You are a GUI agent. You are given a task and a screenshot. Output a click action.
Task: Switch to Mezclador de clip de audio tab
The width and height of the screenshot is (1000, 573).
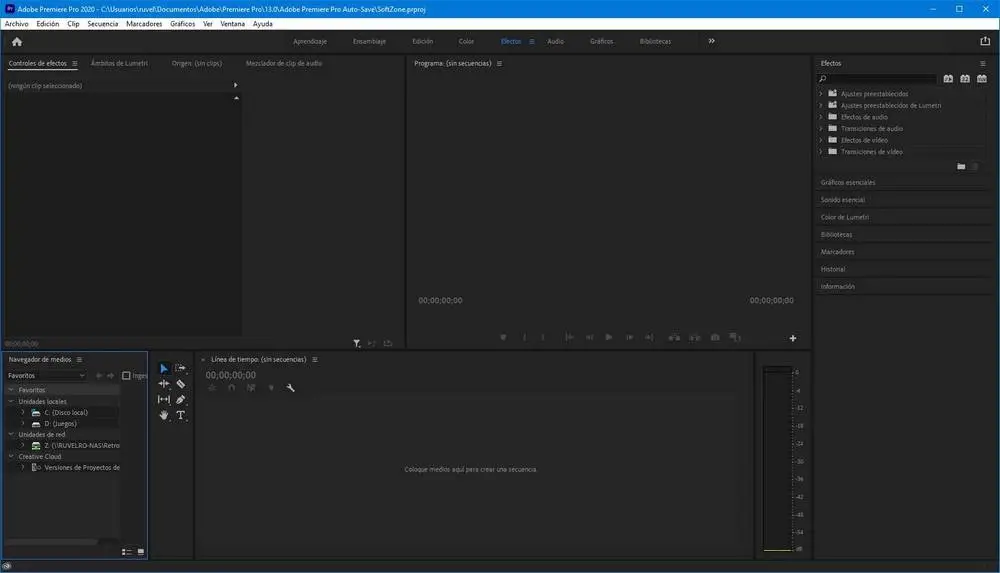click(x=284, y=63)
